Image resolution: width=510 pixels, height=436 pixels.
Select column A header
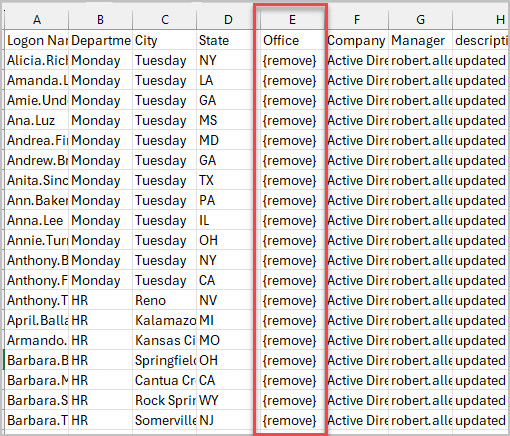pyautogui.click(x=37, y=20)
